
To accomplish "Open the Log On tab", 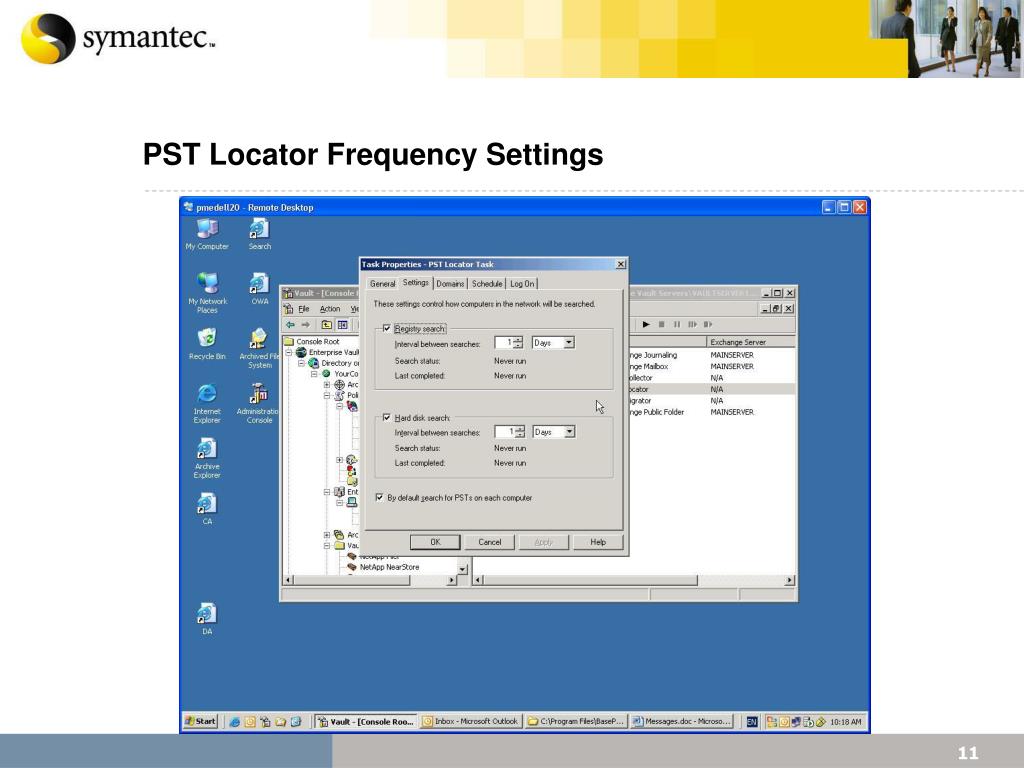I will (x=522, y=284).
